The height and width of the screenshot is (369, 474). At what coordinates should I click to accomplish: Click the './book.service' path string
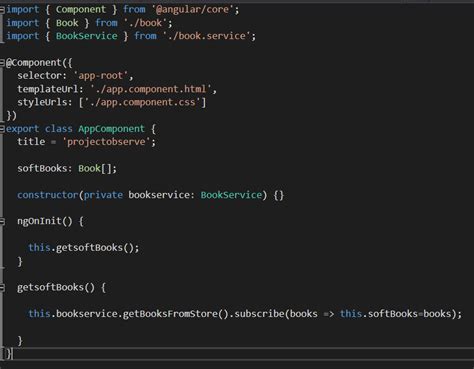click(206, 36)
